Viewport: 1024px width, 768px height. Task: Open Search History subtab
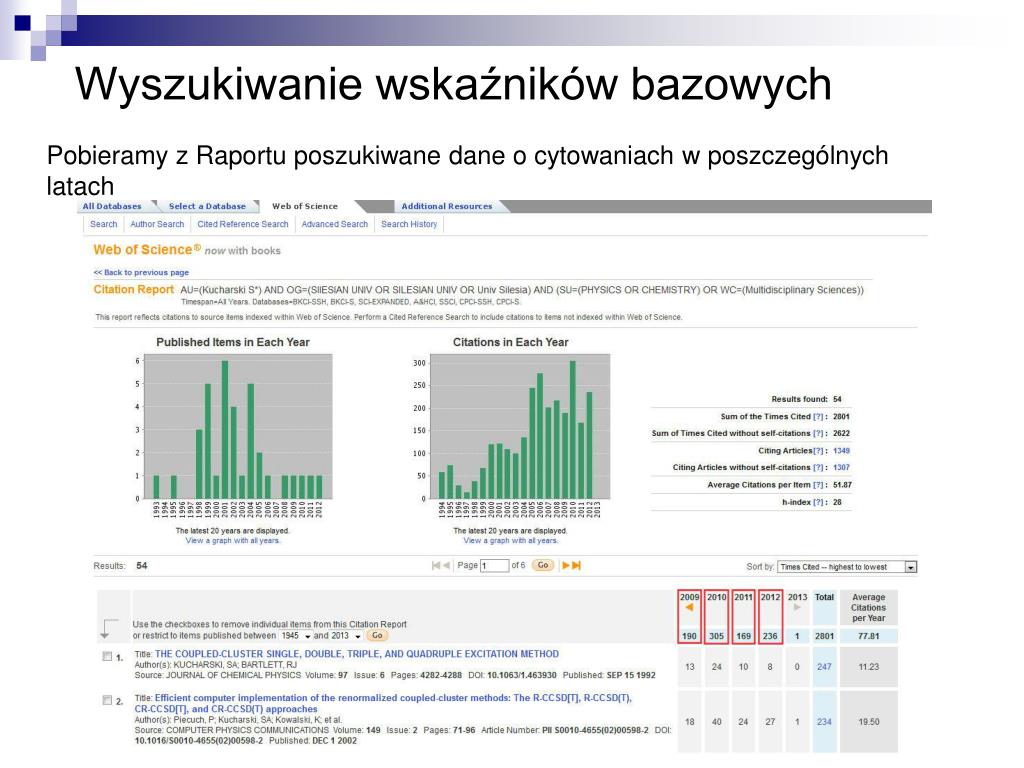pyautogui.click(x=409, y=224)
